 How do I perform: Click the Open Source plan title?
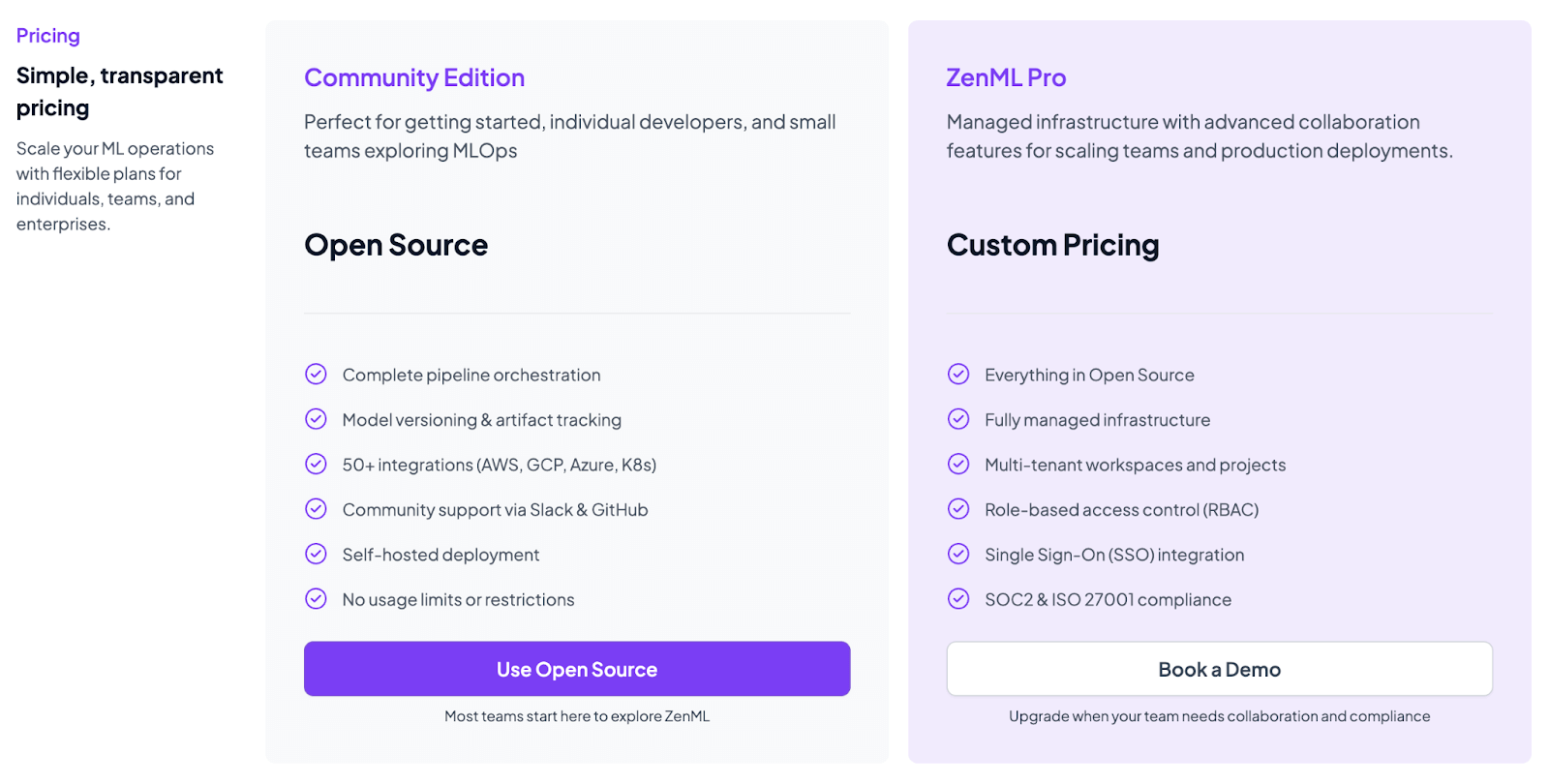[x=396, y=245]
